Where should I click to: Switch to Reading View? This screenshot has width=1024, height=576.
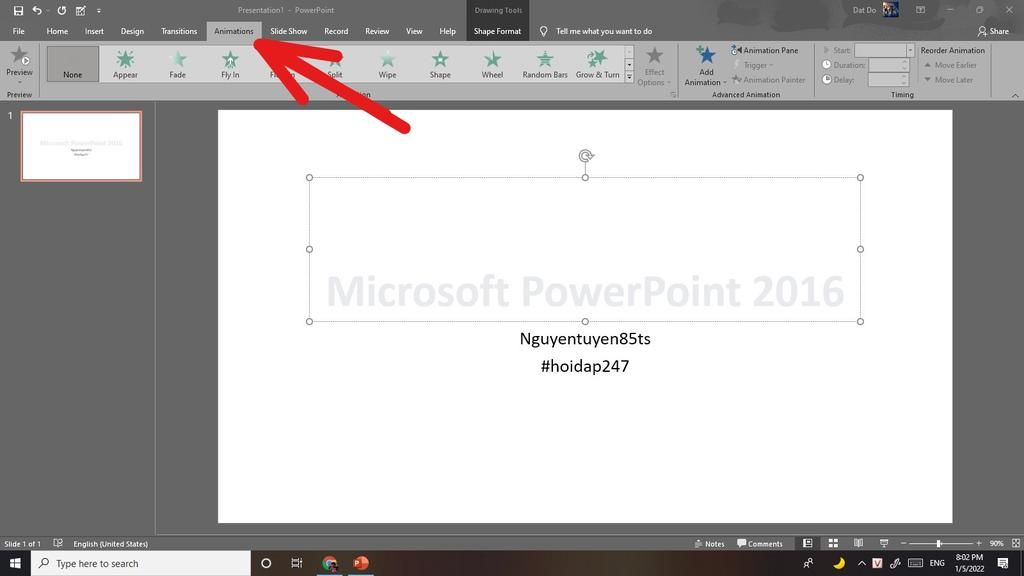[x=858, y=543]
